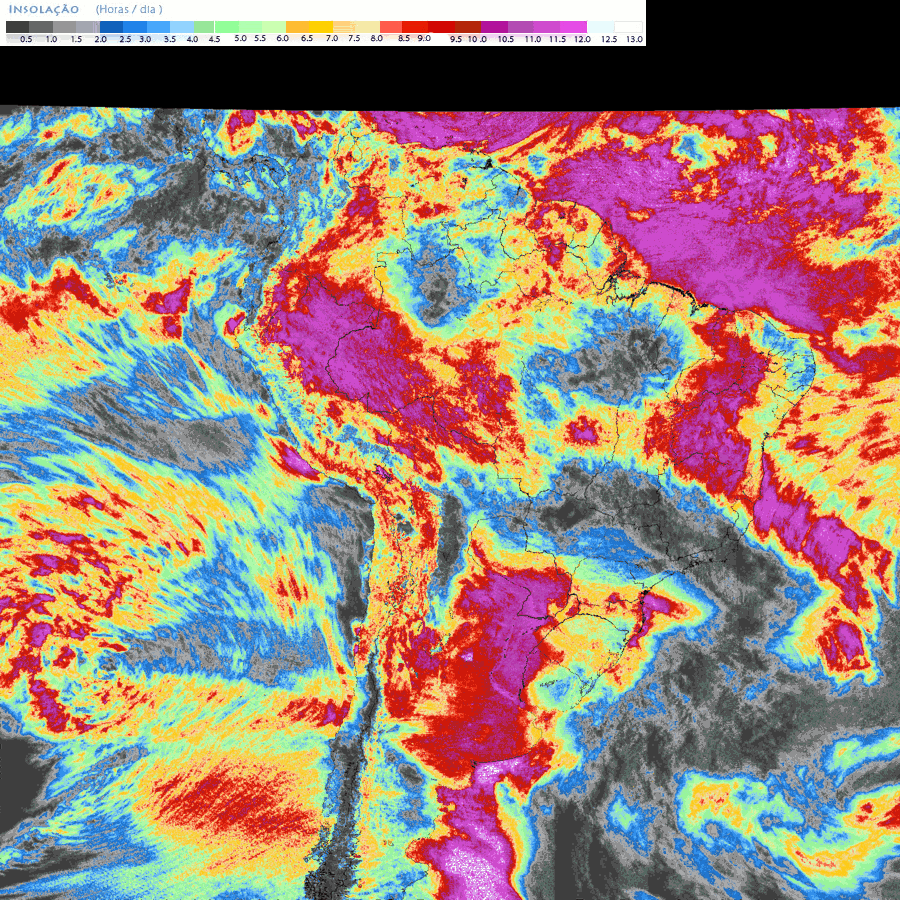Image resolution: width=900 pixels, height=900 pixels.
Task: Select the '10.5' legend value
Action: coord(506,39)
